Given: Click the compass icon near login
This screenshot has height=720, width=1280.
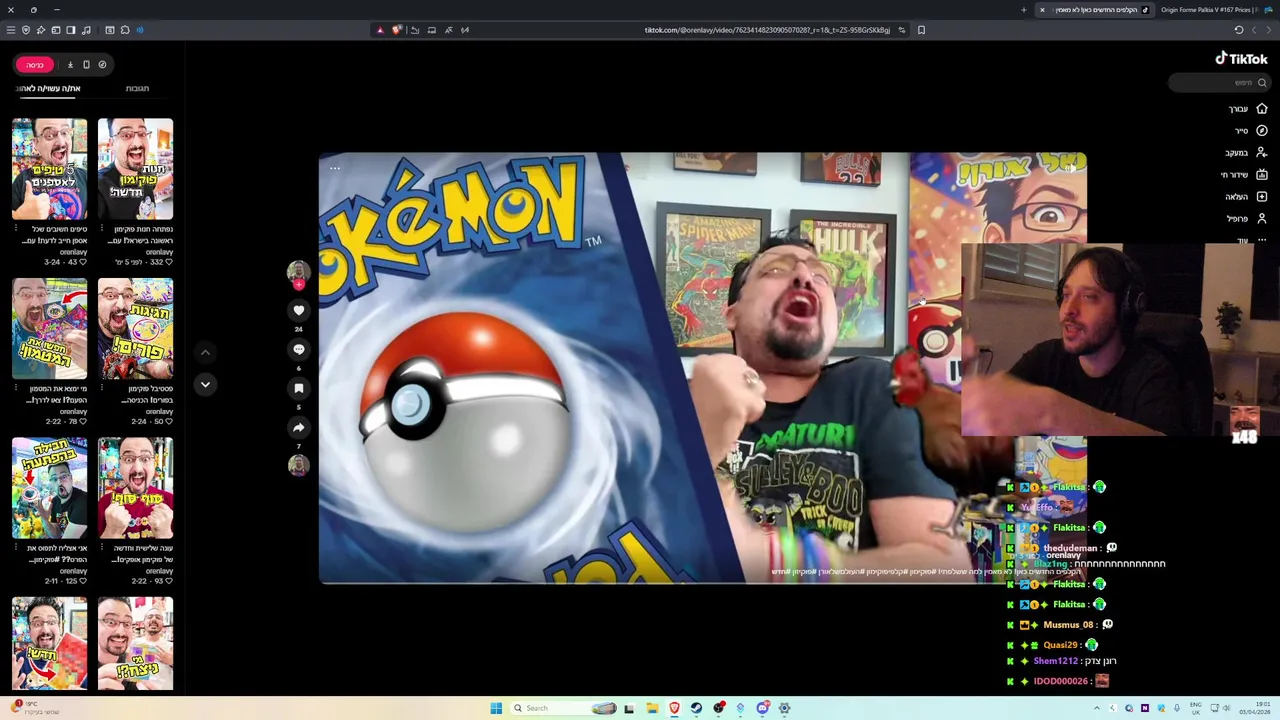Looking at the screenshot, I should pyautogui.click(x=102, y=65).
